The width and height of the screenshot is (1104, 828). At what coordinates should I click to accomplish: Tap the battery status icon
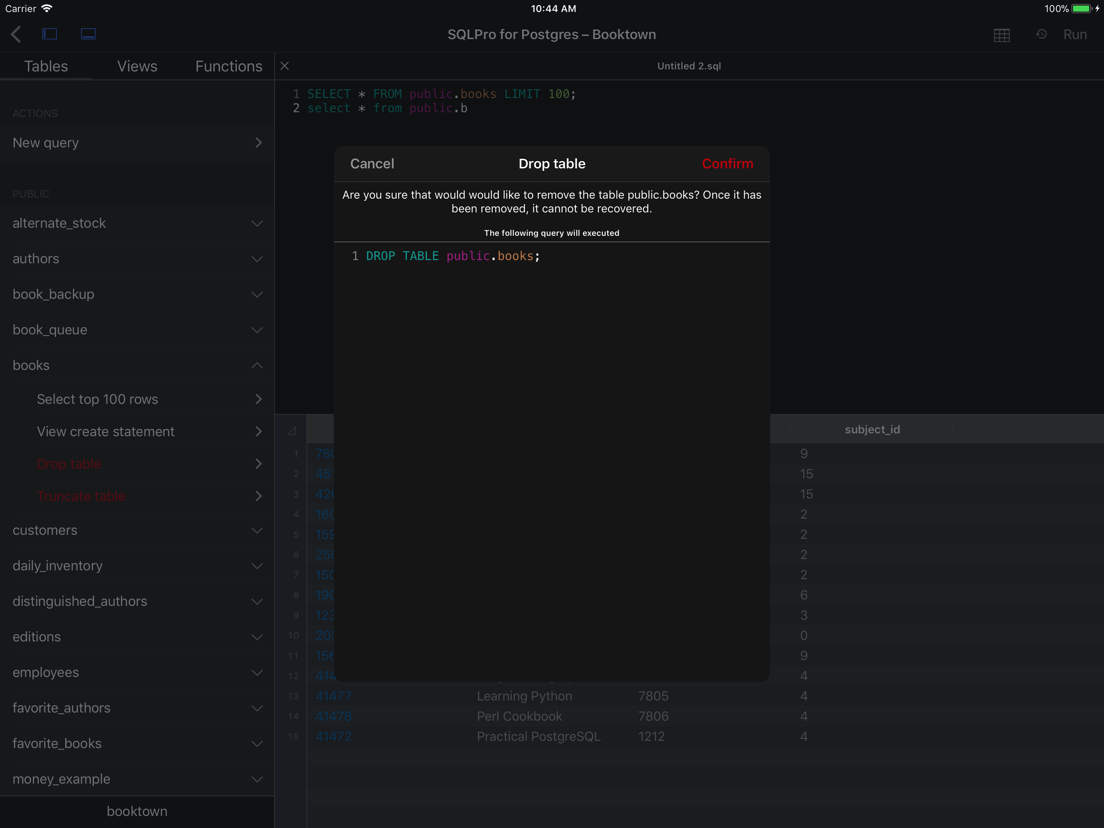1082,8
